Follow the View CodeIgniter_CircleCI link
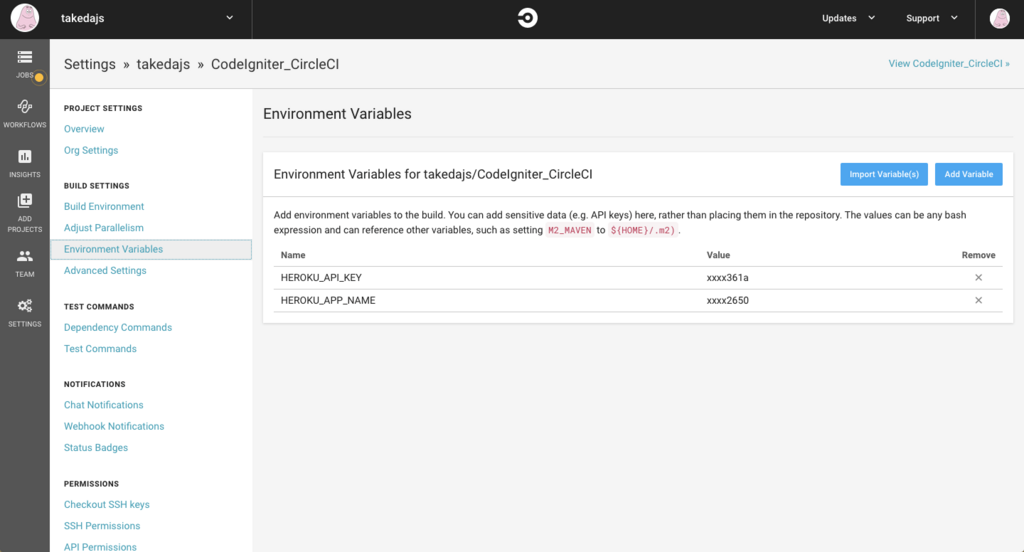This screenshot has height=552, width=1024. [948, 63]
